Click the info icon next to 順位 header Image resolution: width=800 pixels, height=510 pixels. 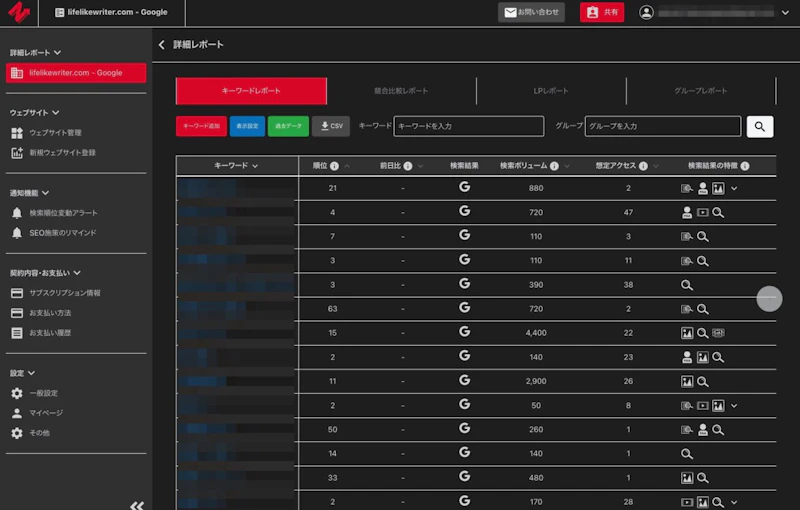334,166
